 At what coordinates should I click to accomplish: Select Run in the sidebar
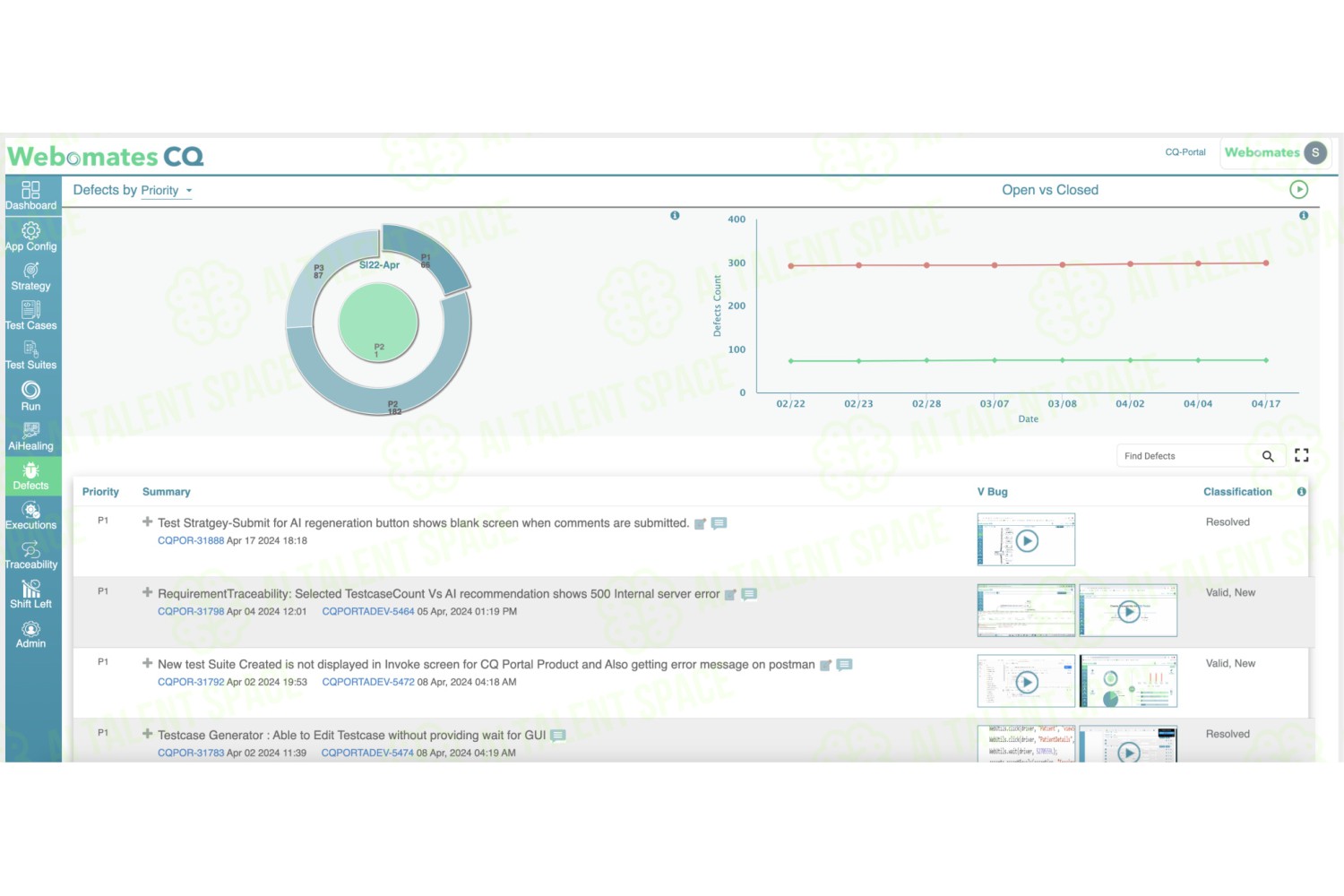click(x=31, y=396)
